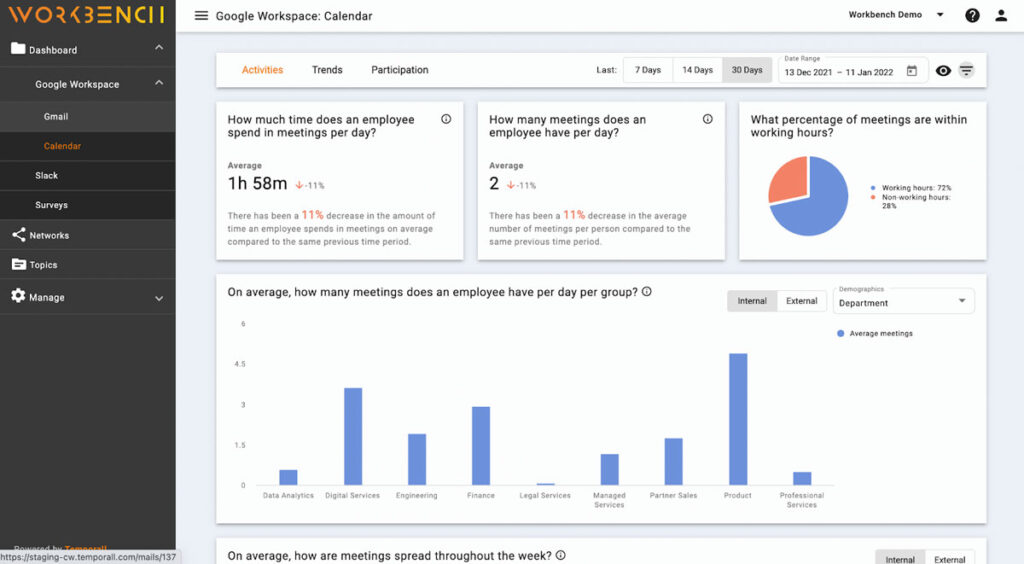Click the Average meetings legend entry
The height and width of the screenshot is (564, 1024).
(875, 334)
